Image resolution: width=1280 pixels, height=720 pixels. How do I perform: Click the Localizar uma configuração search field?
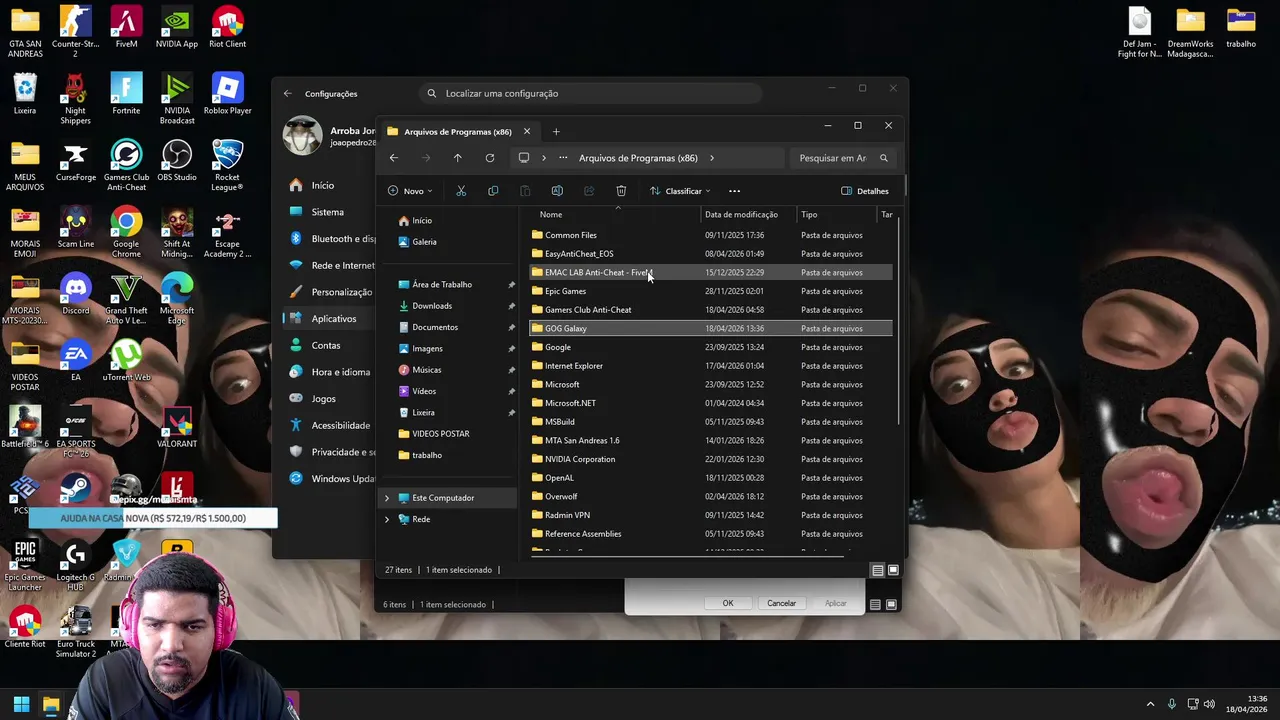click(x=590, y=93)
